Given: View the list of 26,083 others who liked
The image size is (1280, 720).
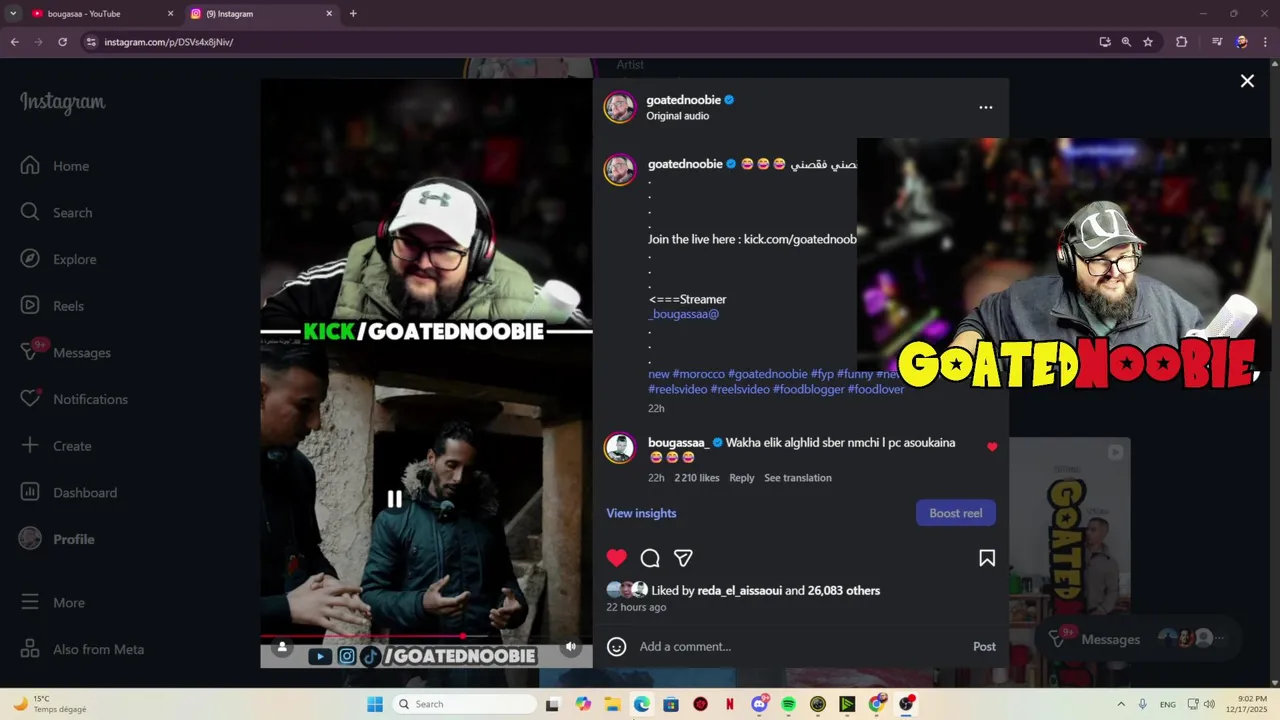Looking at the screenshot, I should (x=844, y=591).
